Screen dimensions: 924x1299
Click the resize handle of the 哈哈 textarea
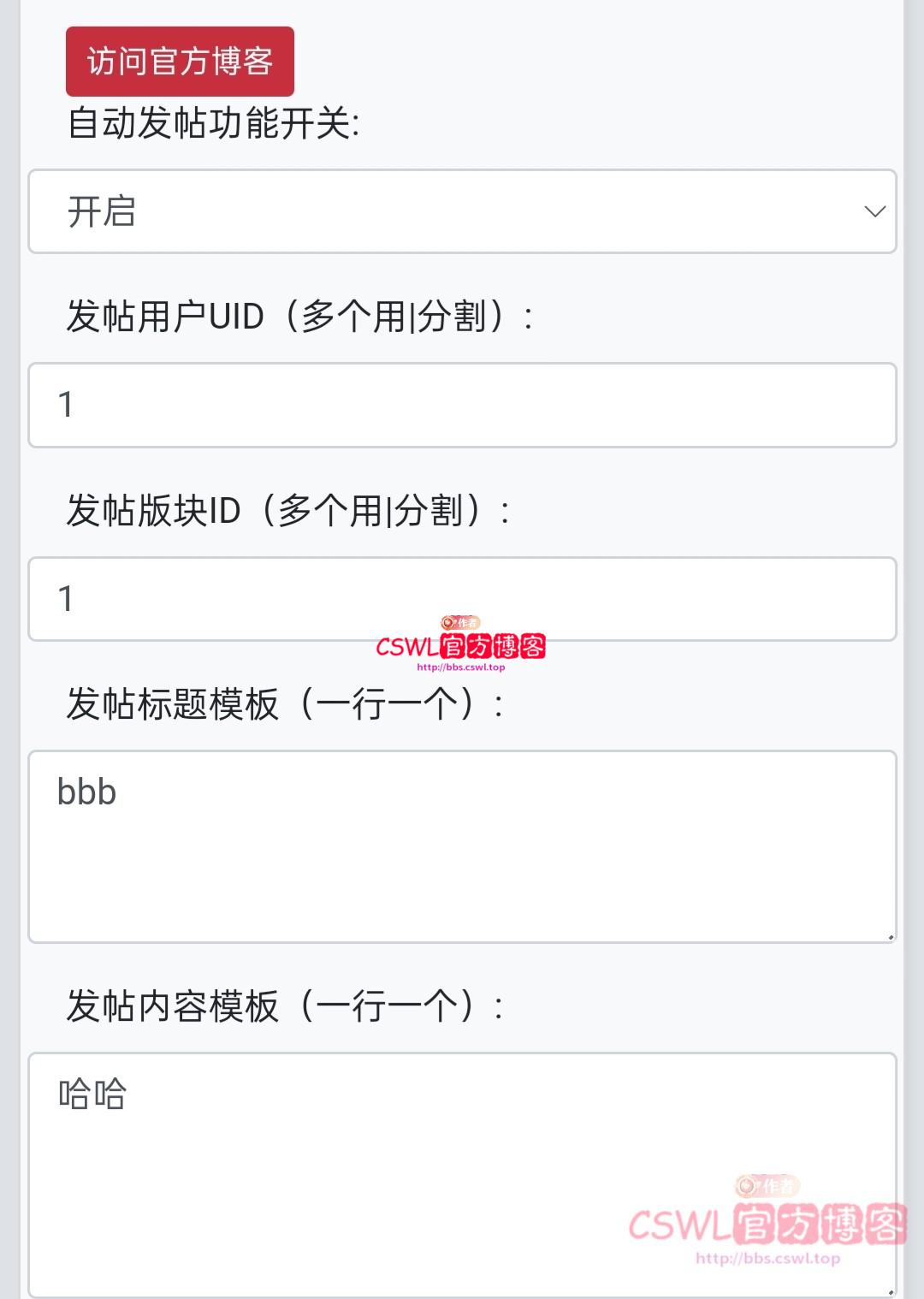tap(891, 1291)
